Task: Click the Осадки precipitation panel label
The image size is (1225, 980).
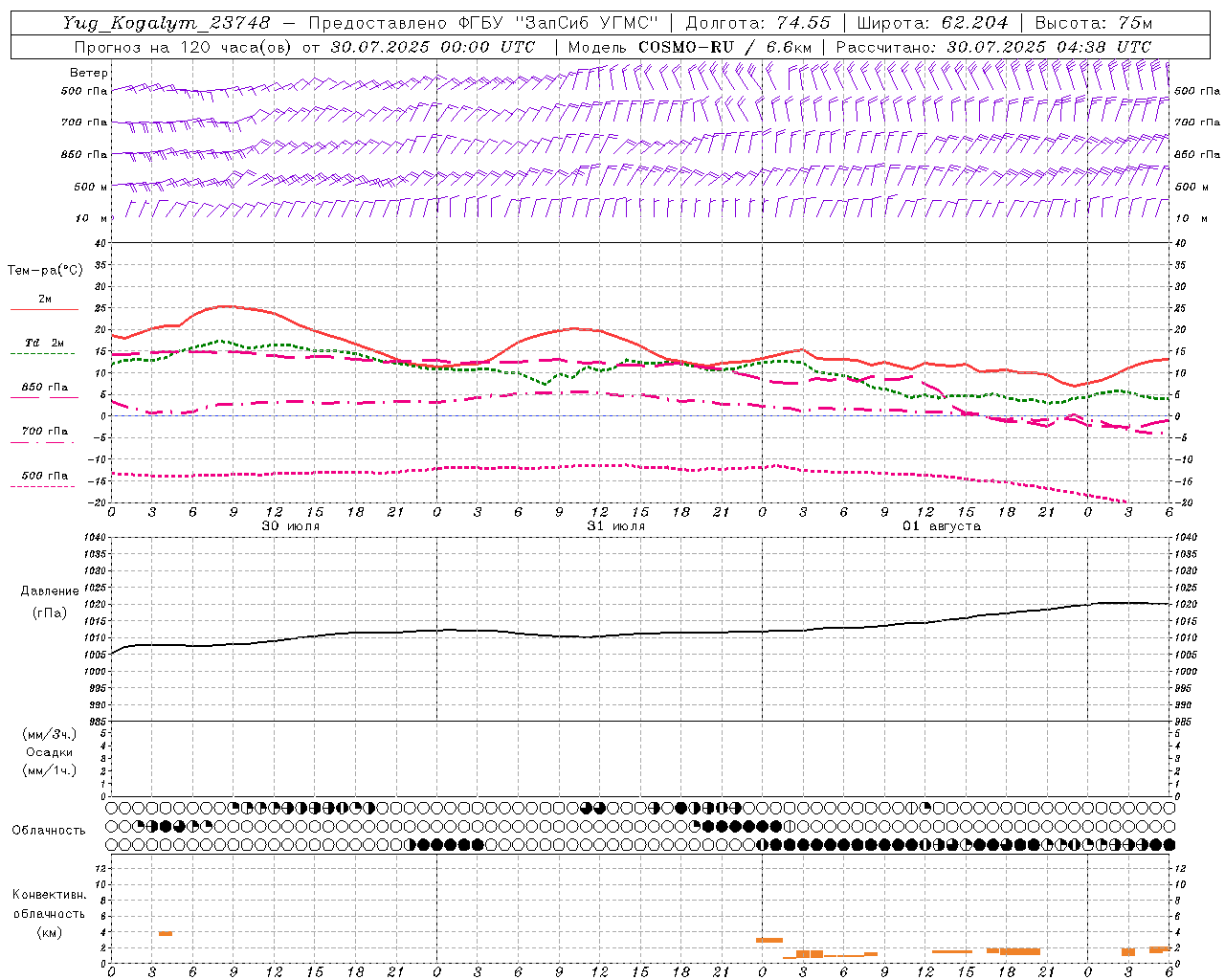Action: (x=49, y=752)
